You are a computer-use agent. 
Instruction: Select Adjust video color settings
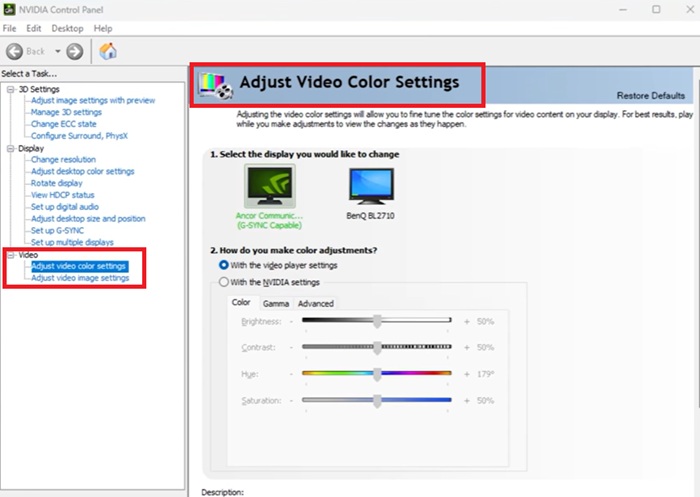[x=79, y=266]
